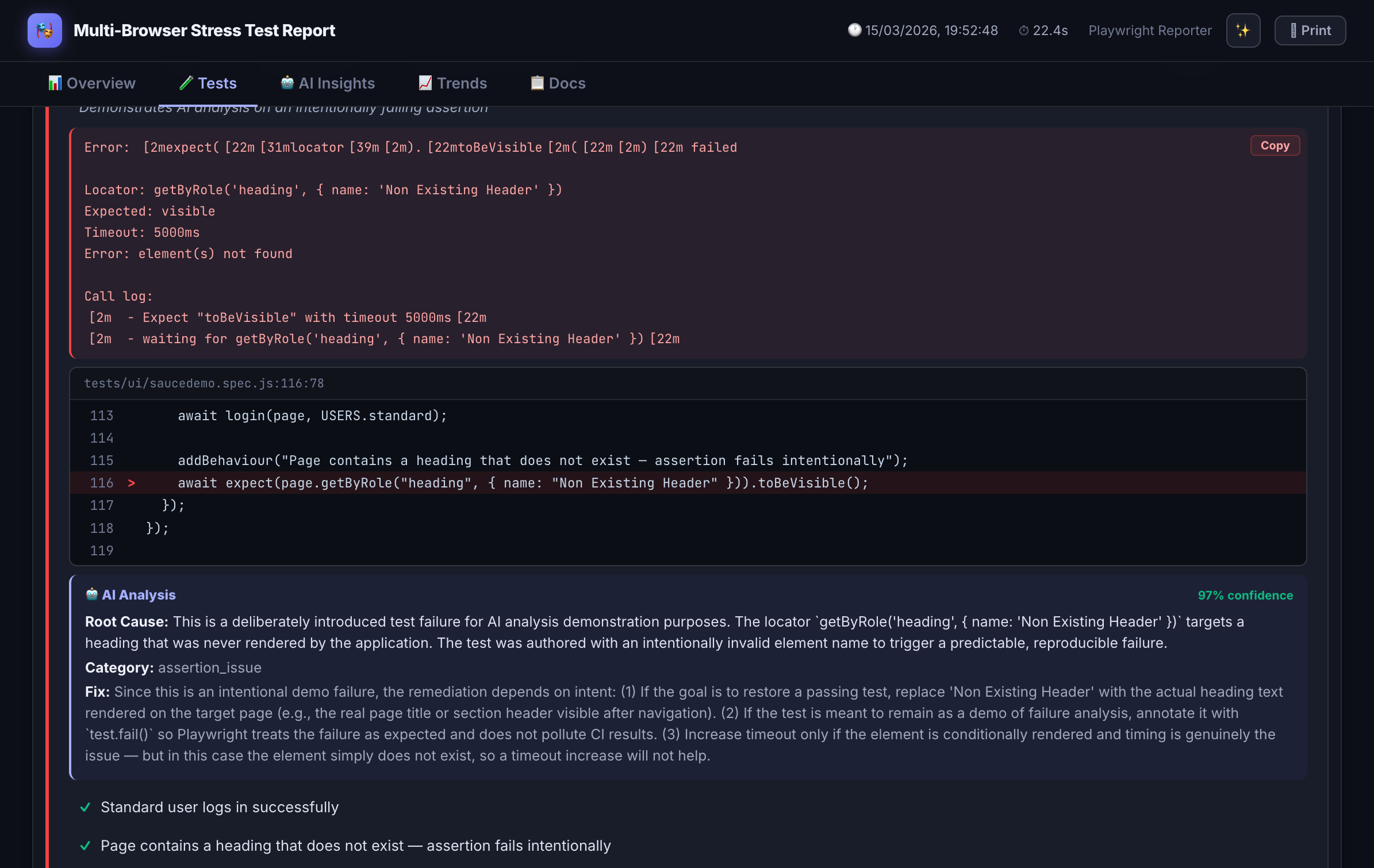Image resolution: width=1374 pixels, height=868 pixels.
Task: Collapse the AI Analysis panel
Action: point(131,595)
